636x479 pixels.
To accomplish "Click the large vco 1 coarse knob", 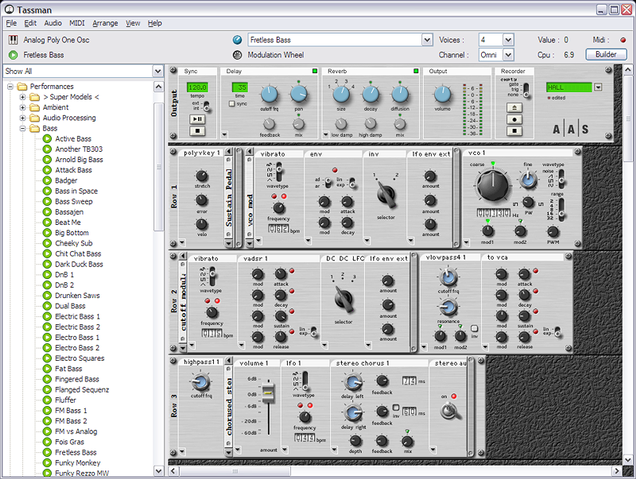I will (493, 186).
